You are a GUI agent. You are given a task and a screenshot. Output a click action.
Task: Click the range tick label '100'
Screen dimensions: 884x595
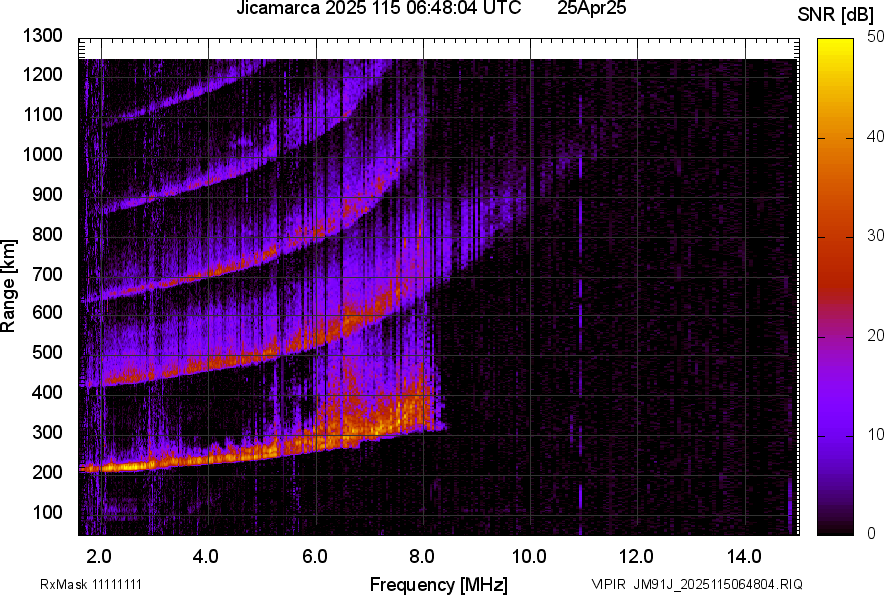[x=47, y=512]
